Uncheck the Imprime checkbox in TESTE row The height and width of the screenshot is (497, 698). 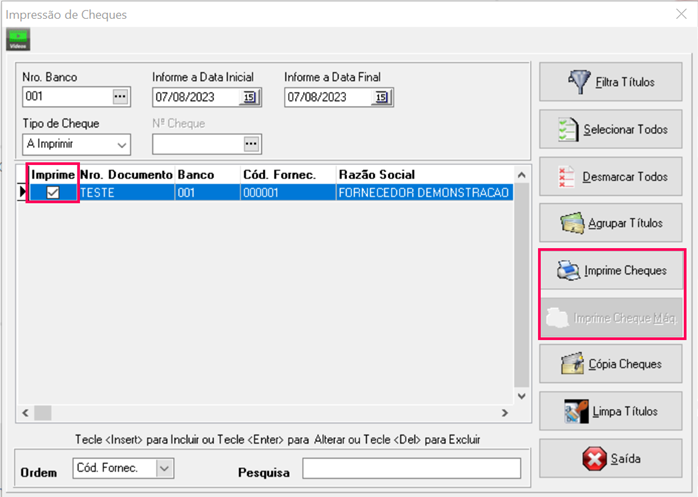tap(54, 193)
